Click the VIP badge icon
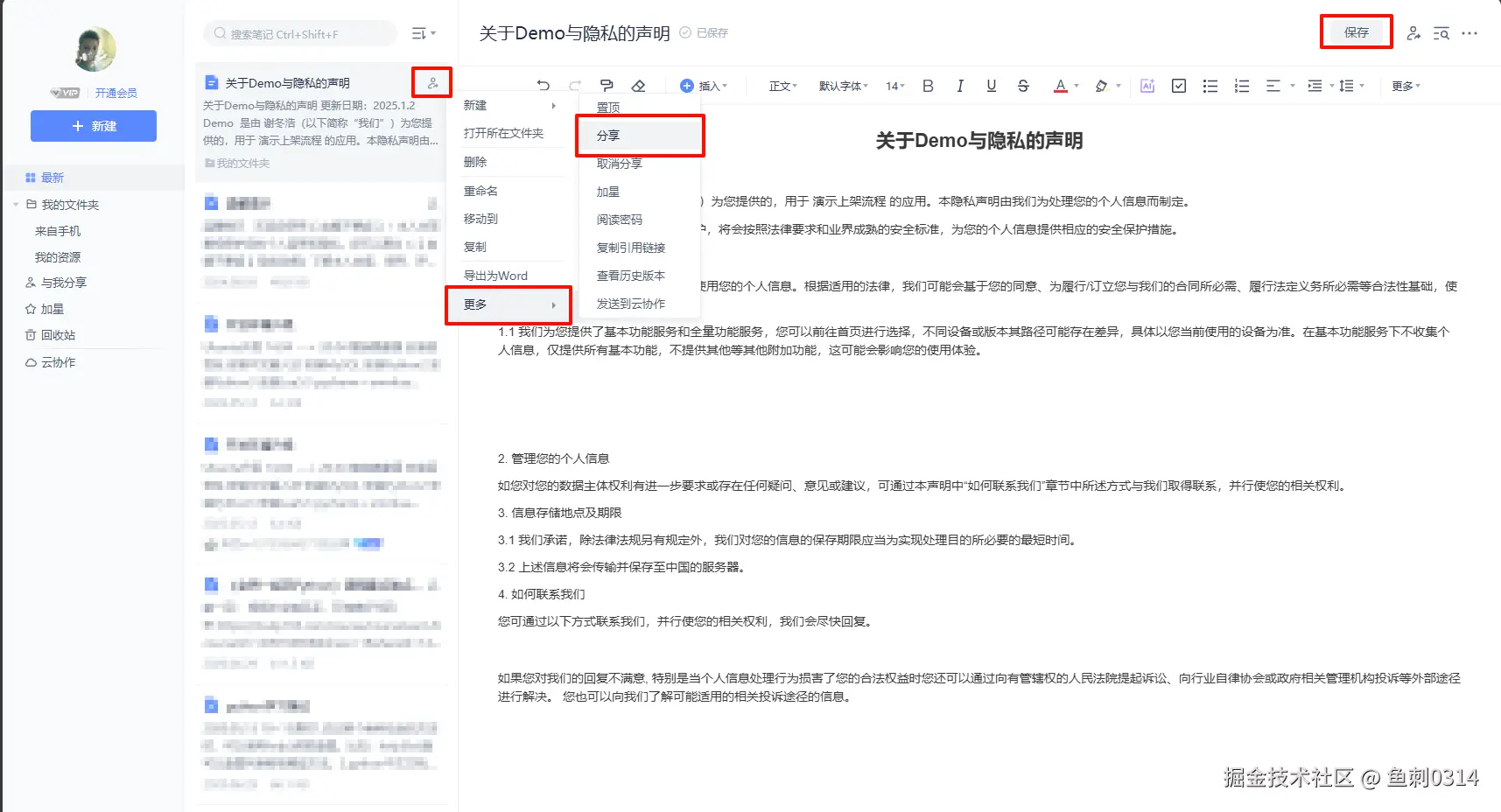This screenshot has height=812, width=1501. [65, 93]
